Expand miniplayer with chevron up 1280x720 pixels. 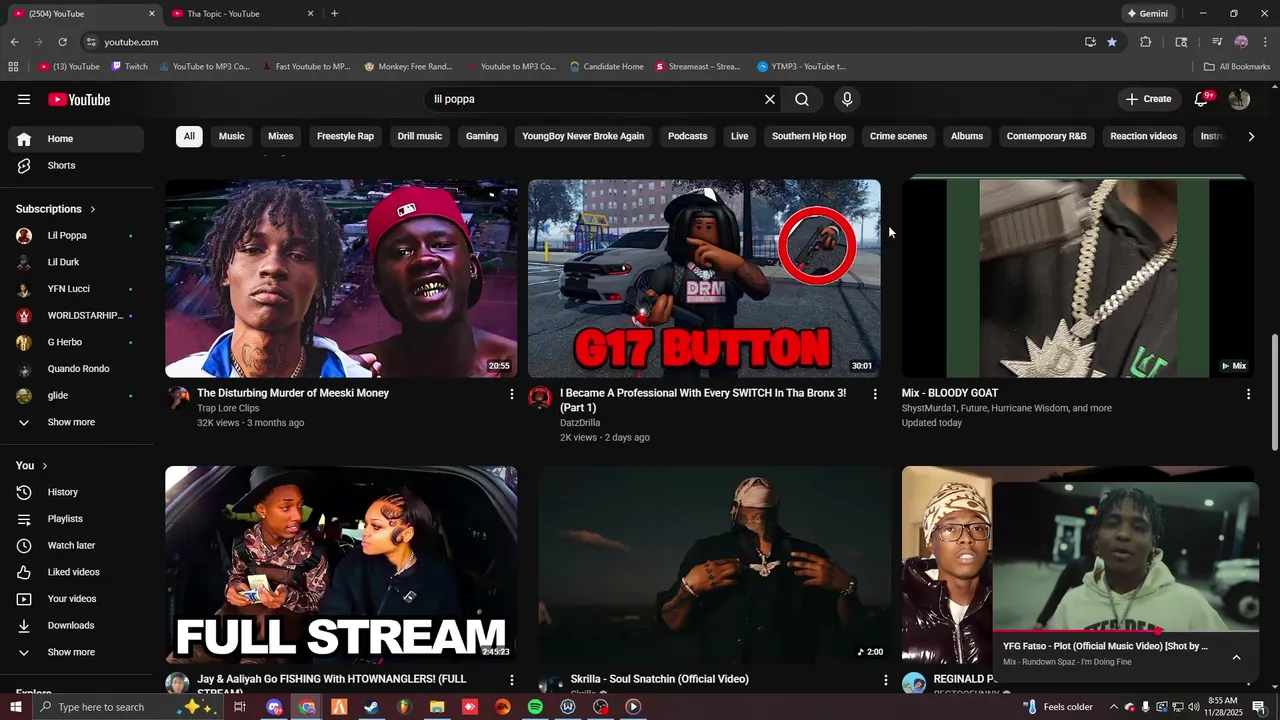click(x=1236, y=657)
